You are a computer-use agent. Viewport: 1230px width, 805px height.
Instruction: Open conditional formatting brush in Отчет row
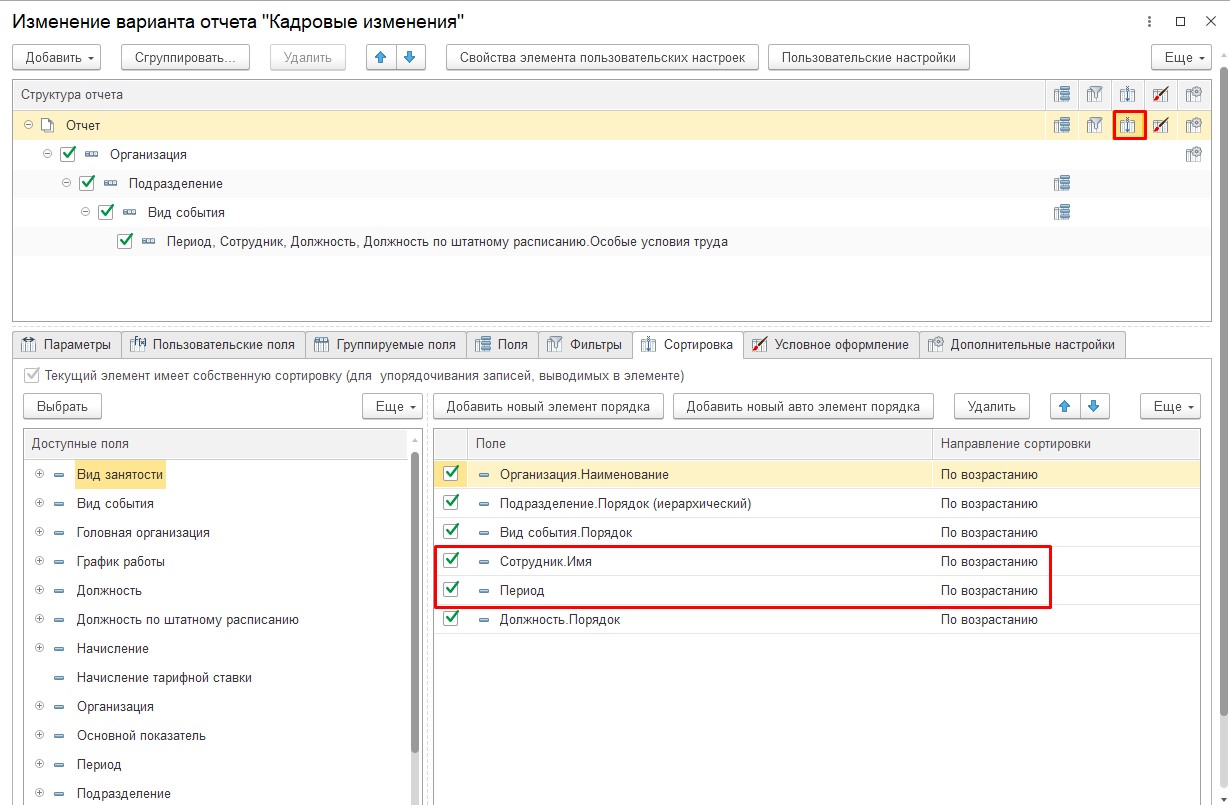(x=1160, y=125)
